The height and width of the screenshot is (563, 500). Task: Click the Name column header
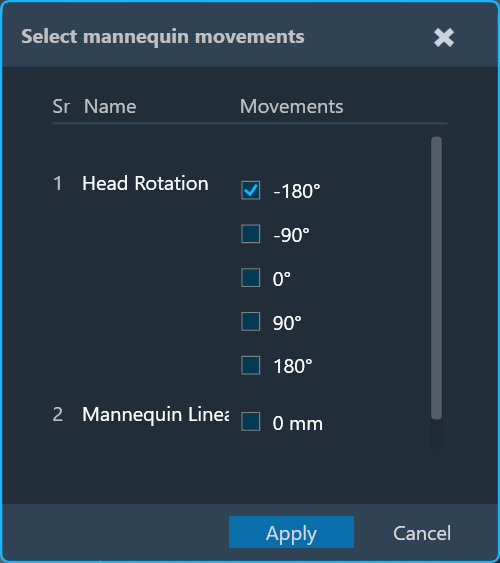click(110, 106)
